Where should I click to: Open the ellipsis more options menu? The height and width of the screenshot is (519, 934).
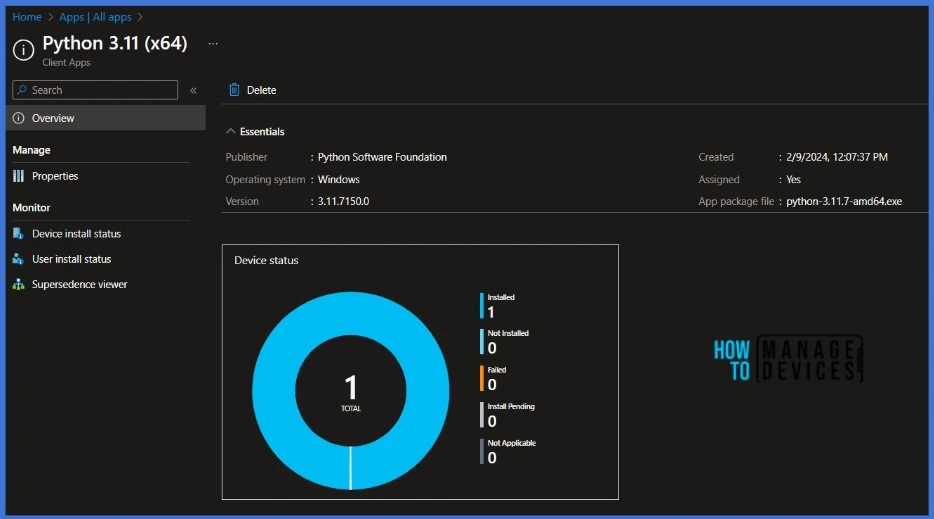pyautogui.click(x=213, y=43)
